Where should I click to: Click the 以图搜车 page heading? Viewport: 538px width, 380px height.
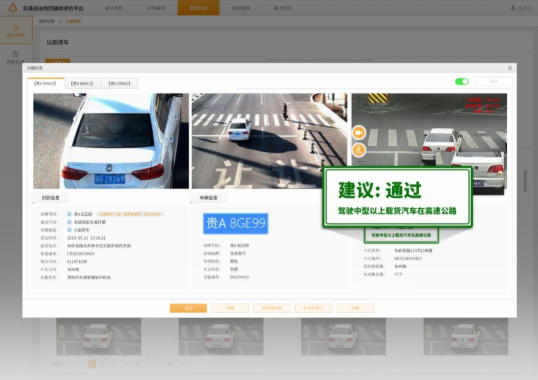58,42
